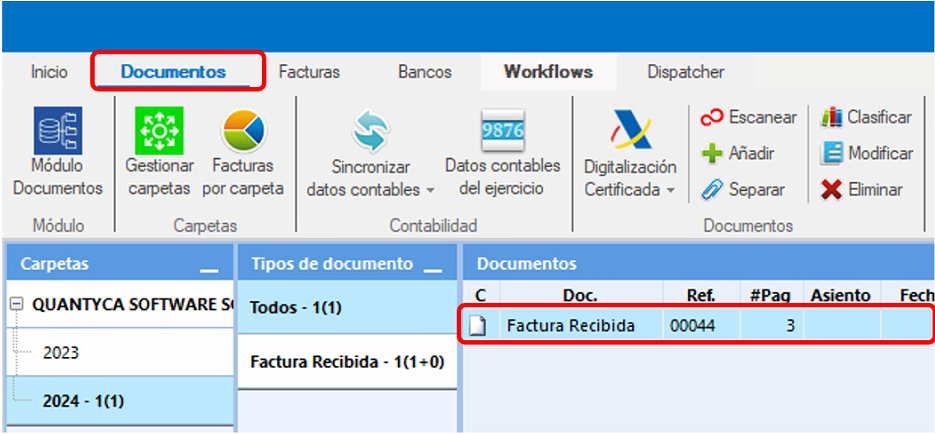Image resolution: width=935 pixels, height=435 pixels.
Task: Minimize the Carpetas panel
Action: coord(209,269)
